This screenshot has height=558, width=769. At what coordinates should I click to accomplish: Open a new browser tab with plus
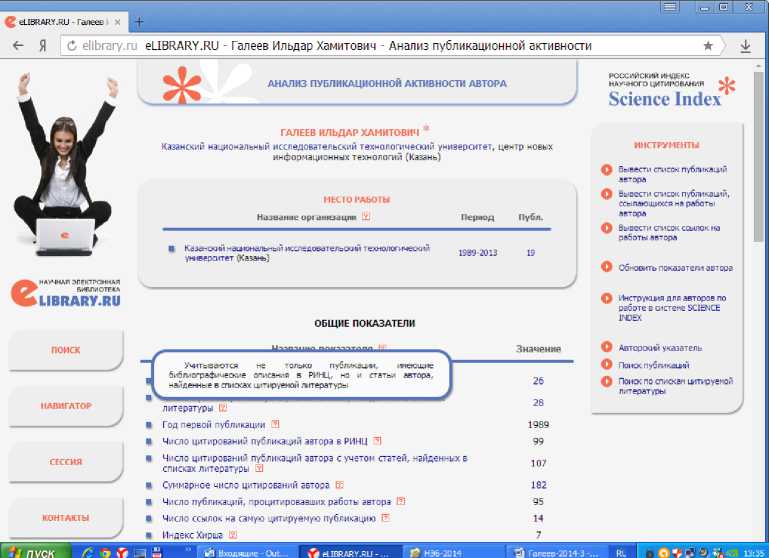click(x=139, y=22)
